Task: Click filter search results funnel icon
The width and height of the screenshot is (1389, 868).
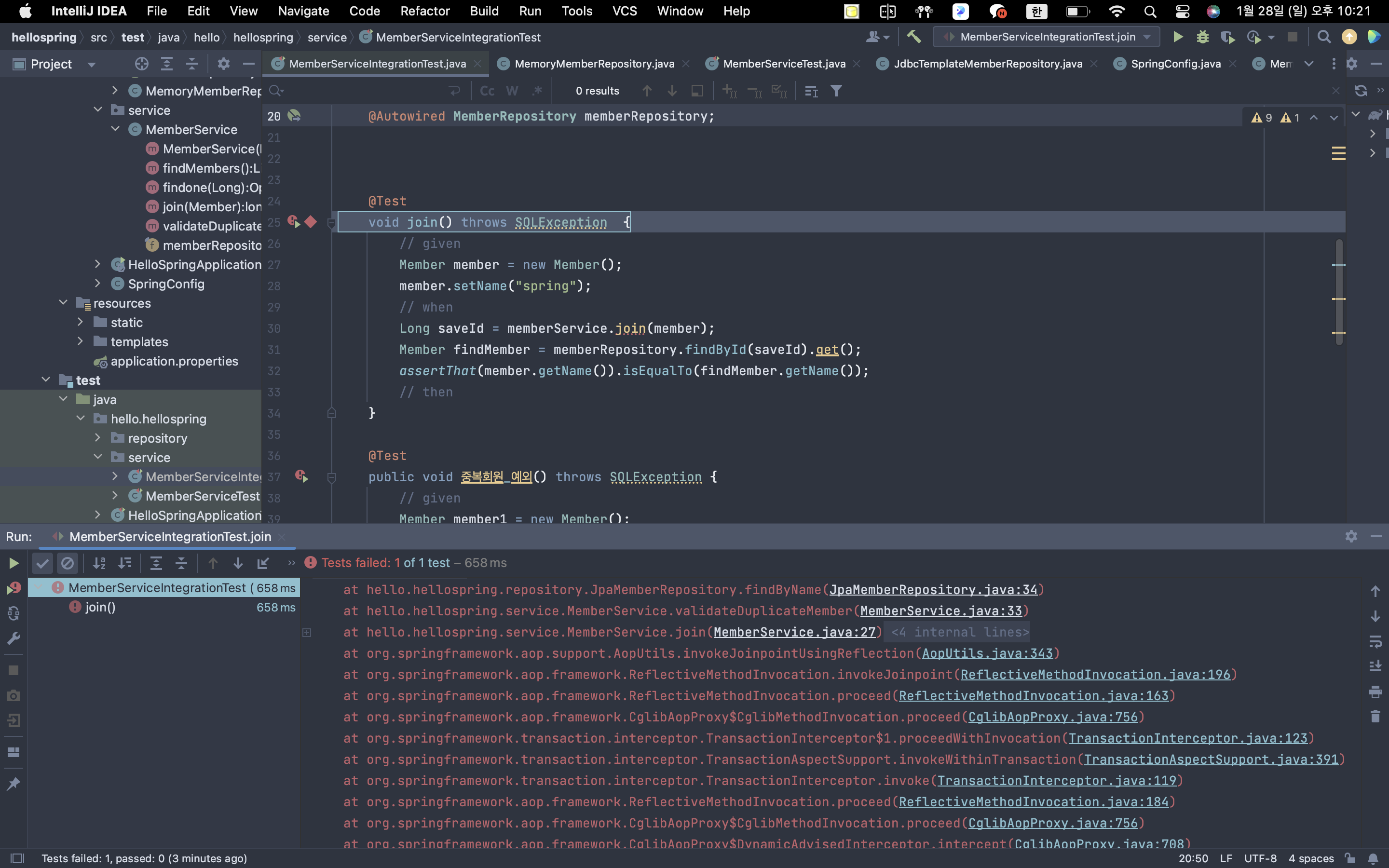Action: pos(836,91)
